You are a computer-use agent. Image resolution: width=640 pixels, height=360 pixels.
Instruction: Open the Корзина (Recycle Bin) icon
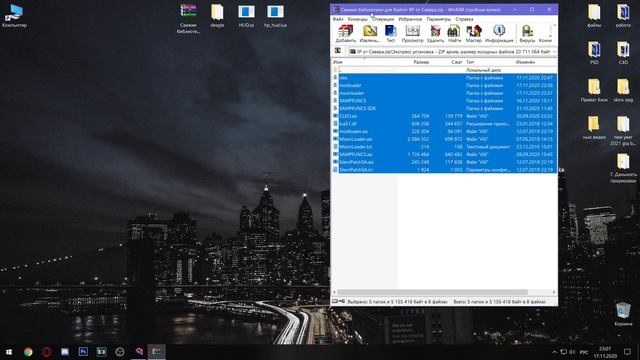click(623, 314)
